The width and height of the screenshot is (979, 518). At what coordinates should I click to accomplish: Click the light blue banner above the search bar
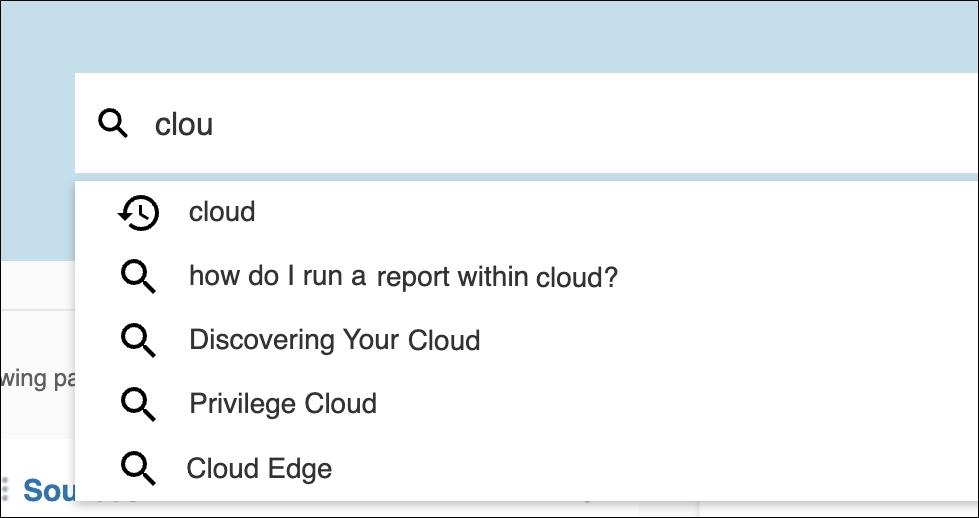(500, 36)
